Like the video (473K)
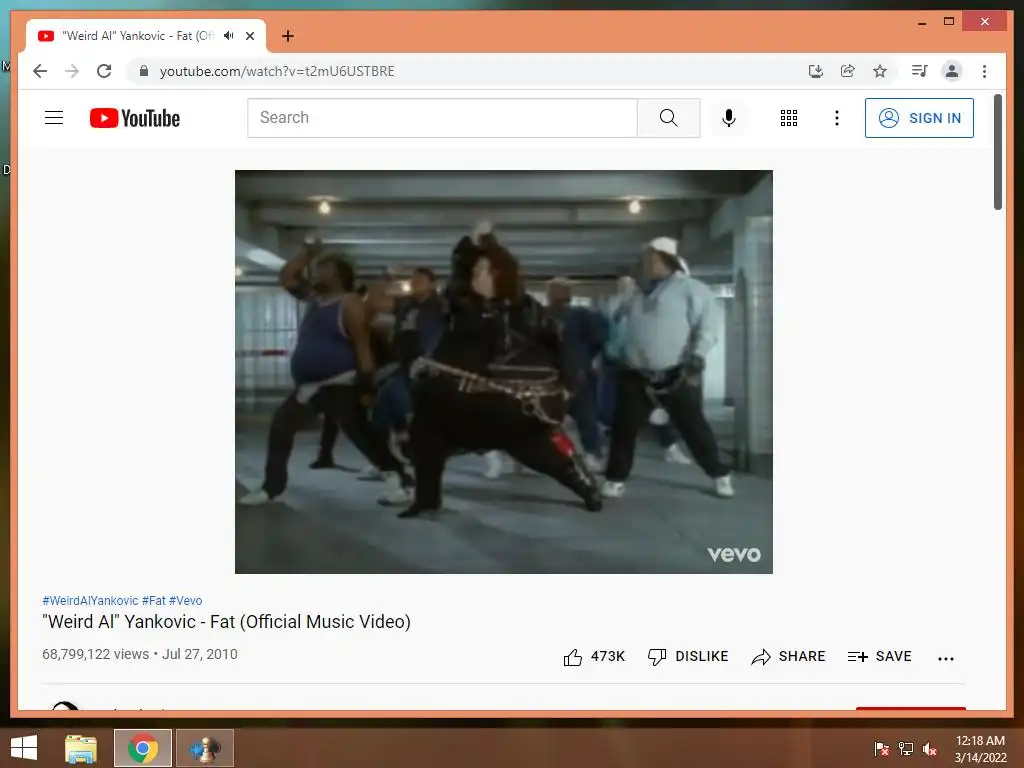This screenshot has width=1024, height=768. (x=594, y=656)
